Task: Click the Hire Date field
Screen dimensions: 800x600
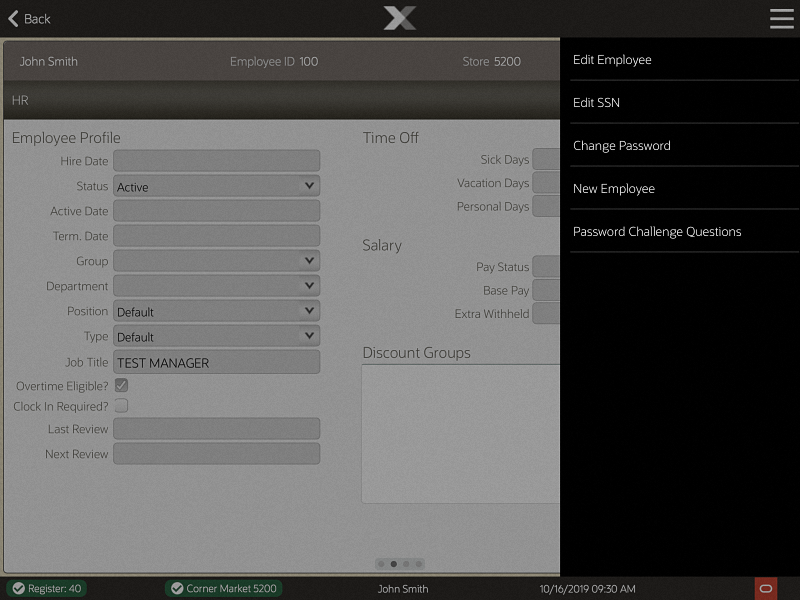Action: (x=216, y=161)
